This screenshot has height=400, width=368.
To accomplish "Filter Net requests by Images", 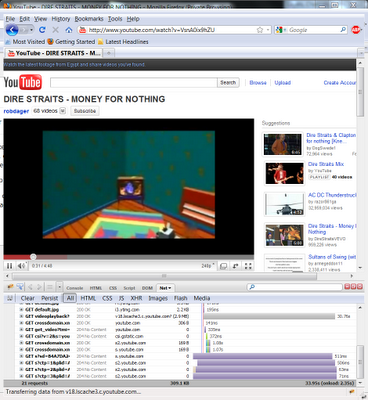I will (x=158, y=298).
